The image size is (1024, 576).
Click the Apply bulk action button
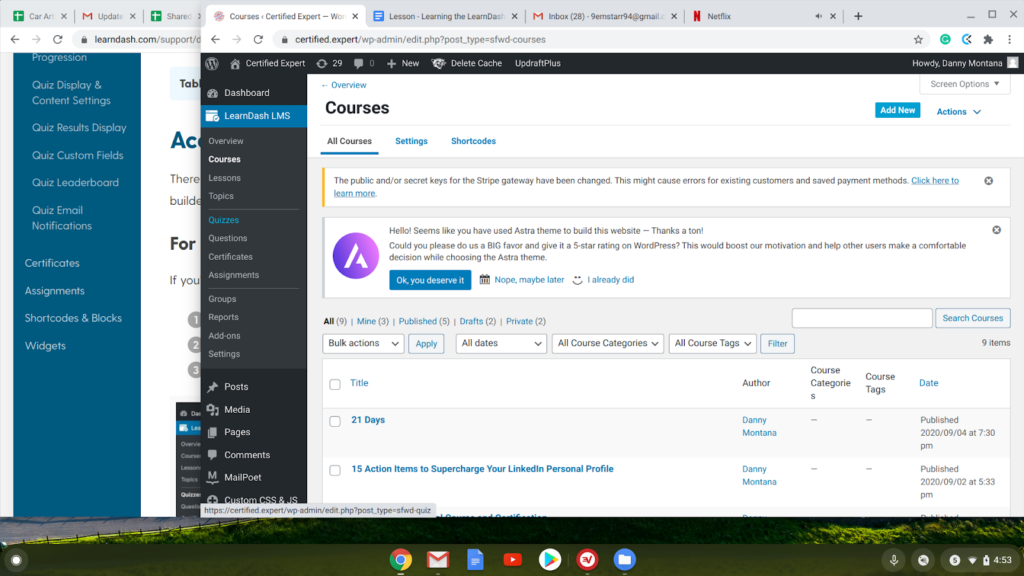(x=426, y=344)
